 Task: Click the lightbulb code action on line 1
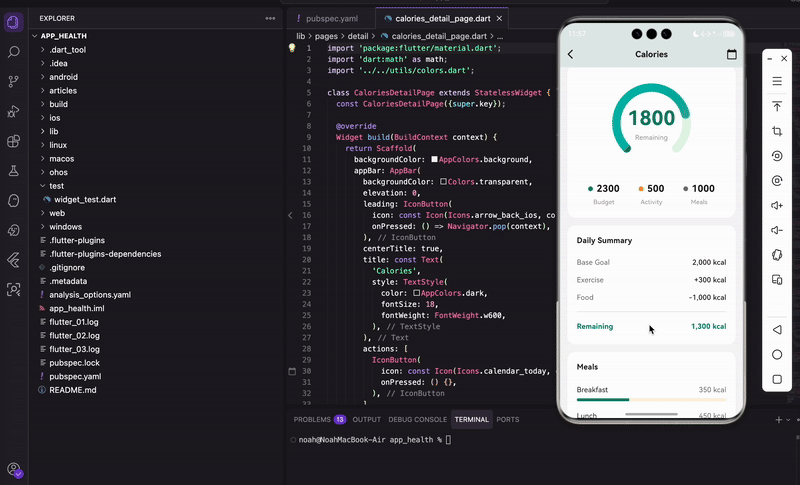pyautogui.click(x=292, y=48)
